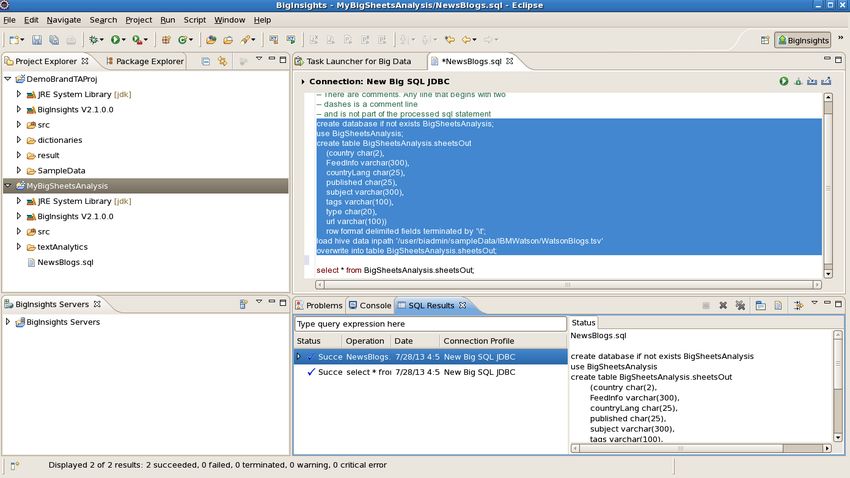The image size is (850, 478).
Task: Switch to Task Launcher for Big Data tab
Action: point(353,61)
